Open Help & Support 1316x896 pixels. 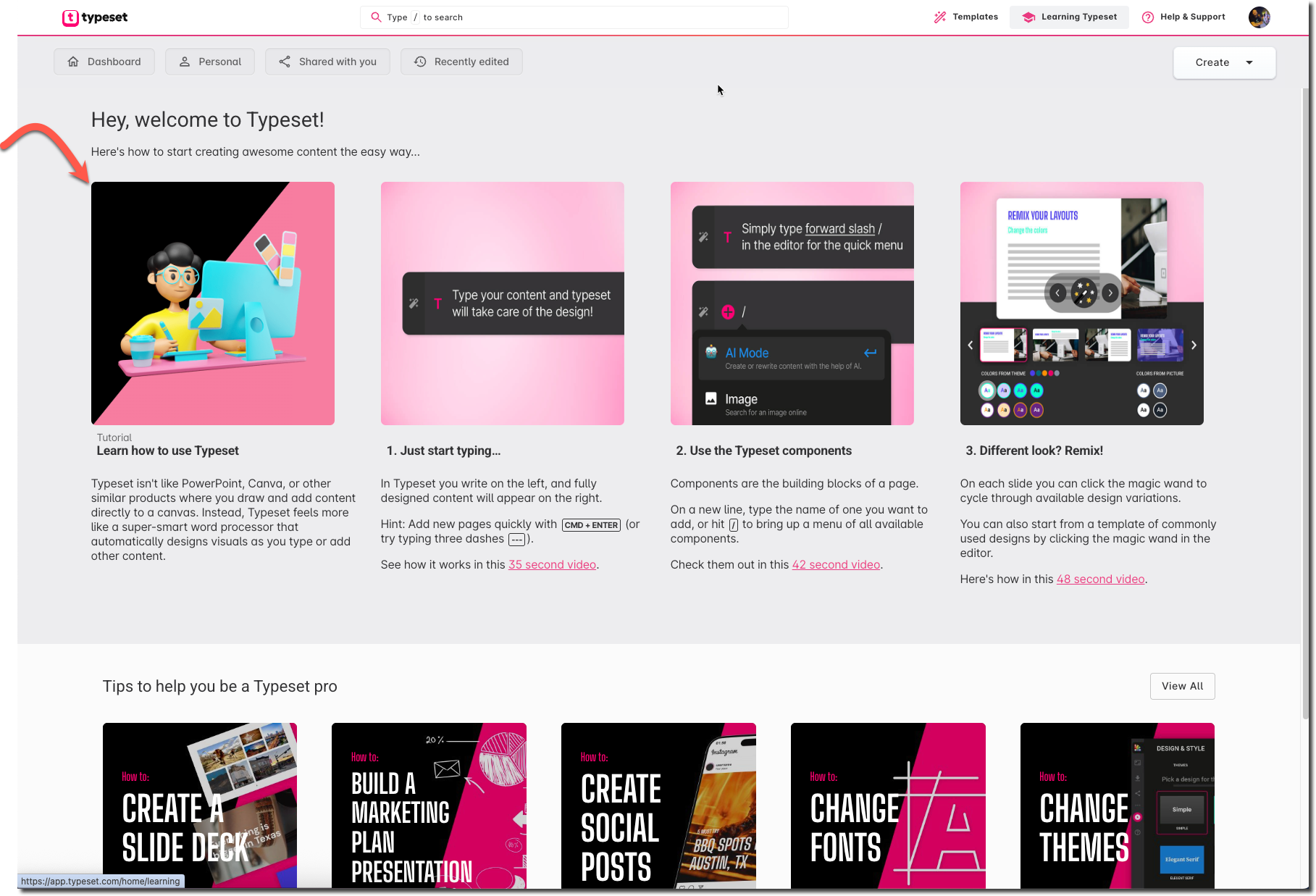coord(1183,17)
